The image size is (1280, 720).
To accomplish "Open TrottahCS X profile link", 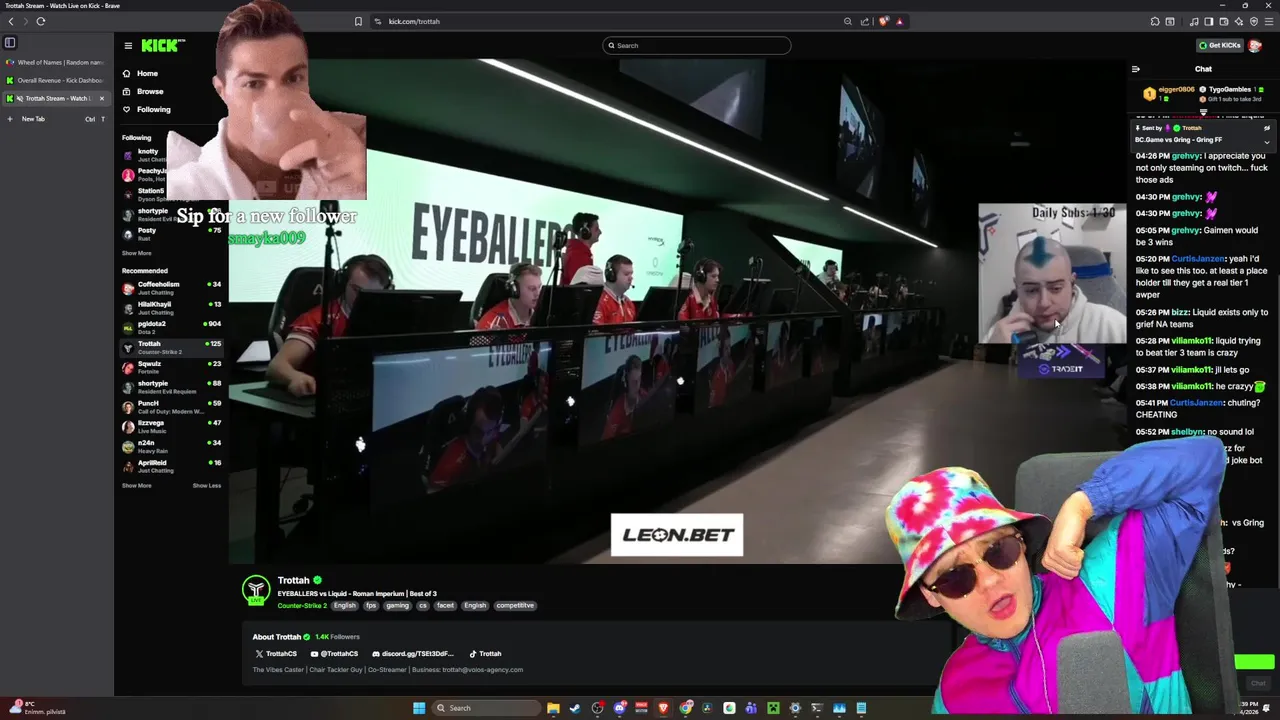I will [276, 654].
